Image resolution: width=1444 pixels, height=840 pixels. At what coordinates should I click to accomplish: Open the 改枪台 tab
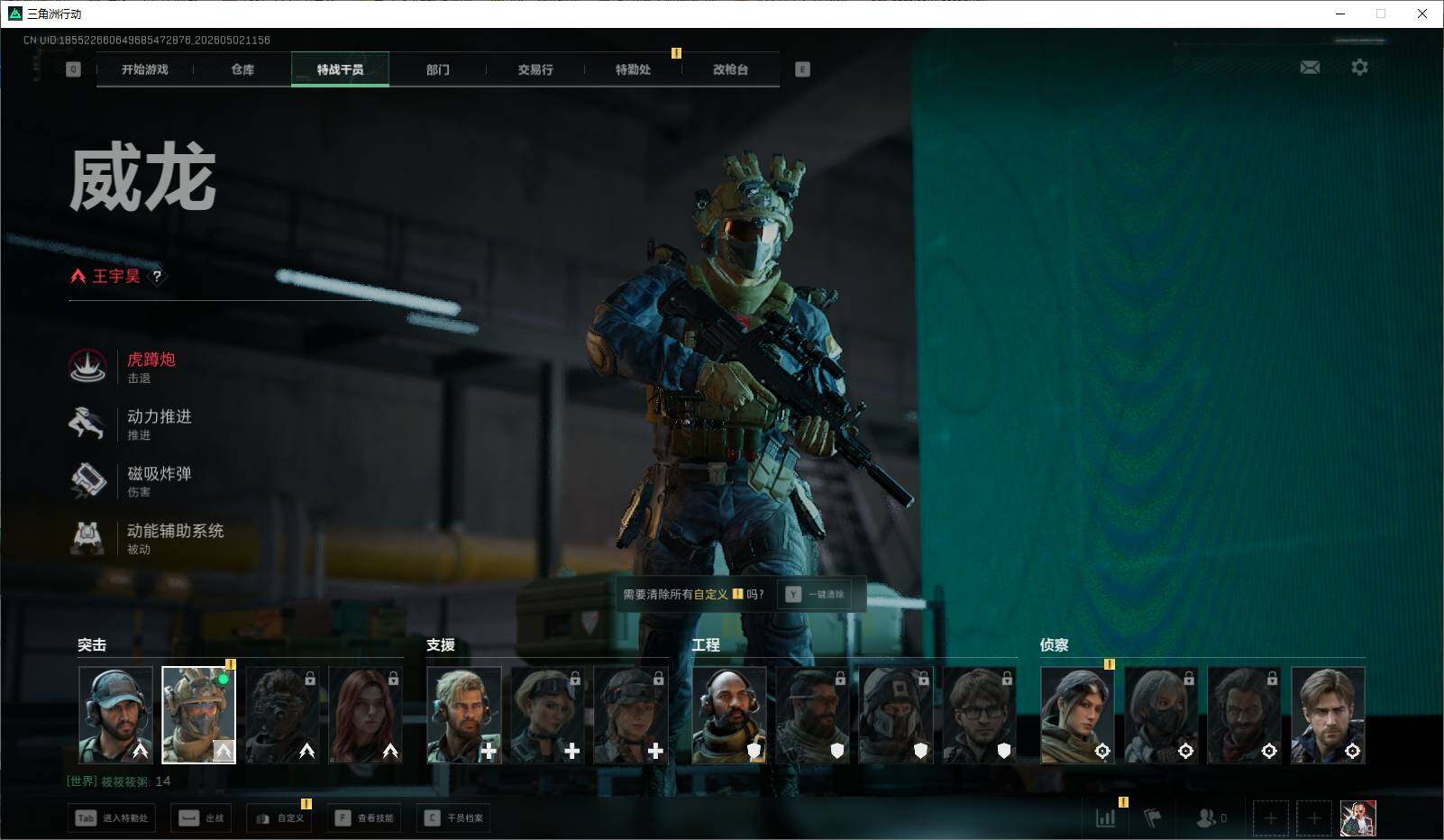[x=730, y=69]
